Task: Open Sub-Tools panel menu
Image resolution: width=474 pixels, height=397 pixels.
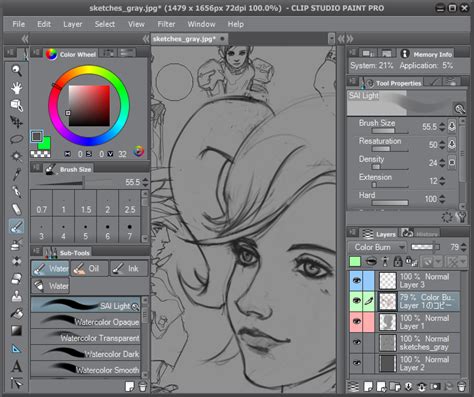Action: 36,251
